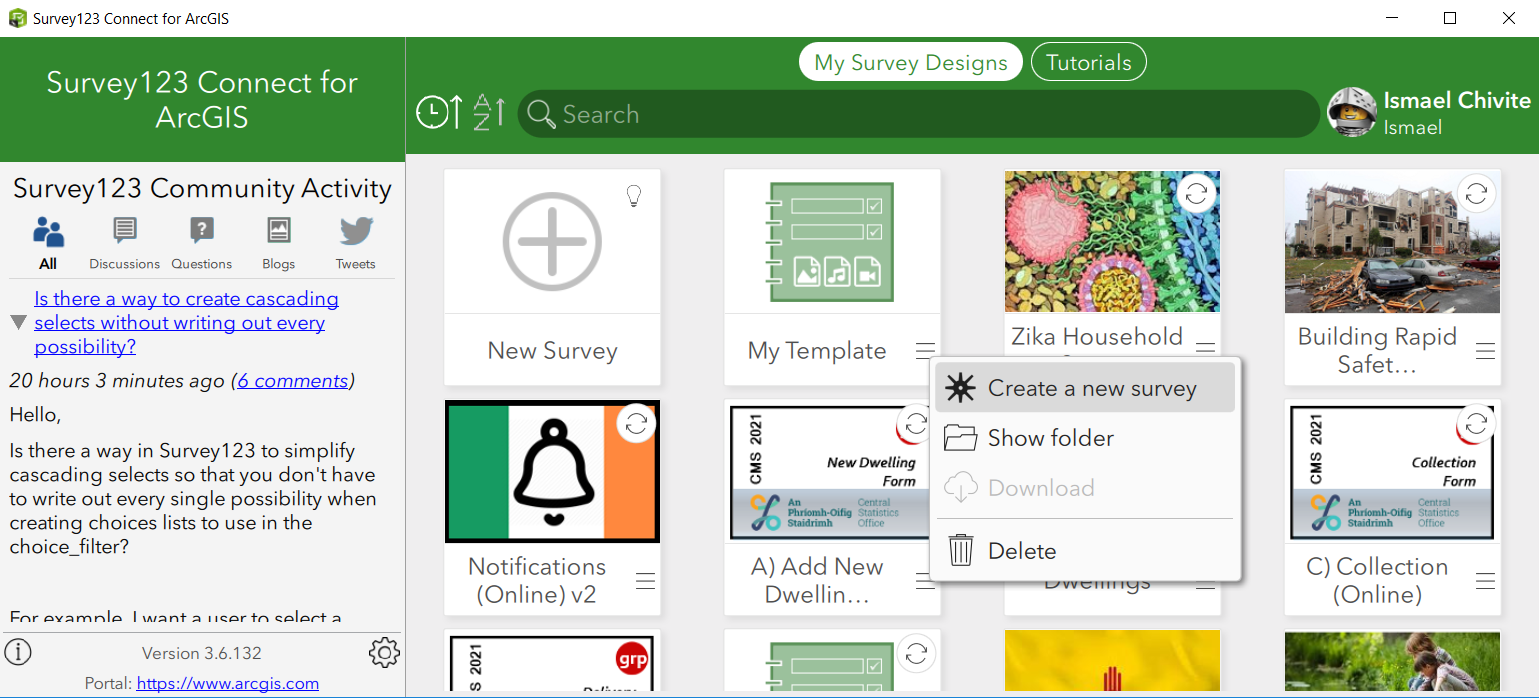Collapse the cascading selects community post
Screen dimensions: 1539x698
[x=17, y=322]
